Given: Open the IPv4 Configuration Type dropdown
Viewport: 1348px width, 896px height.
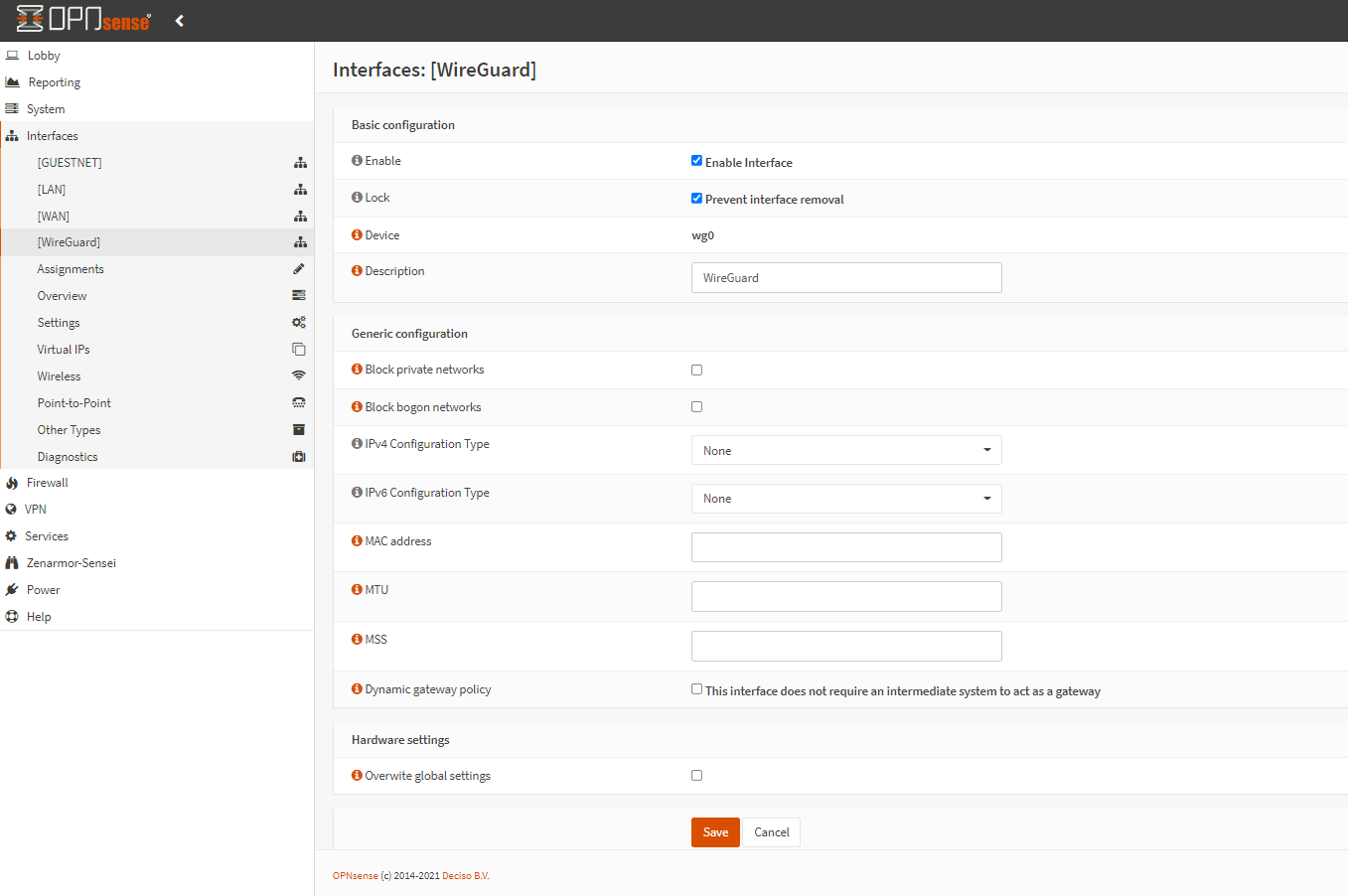Looking at the screenshot, I should click(x=845, y=449).
